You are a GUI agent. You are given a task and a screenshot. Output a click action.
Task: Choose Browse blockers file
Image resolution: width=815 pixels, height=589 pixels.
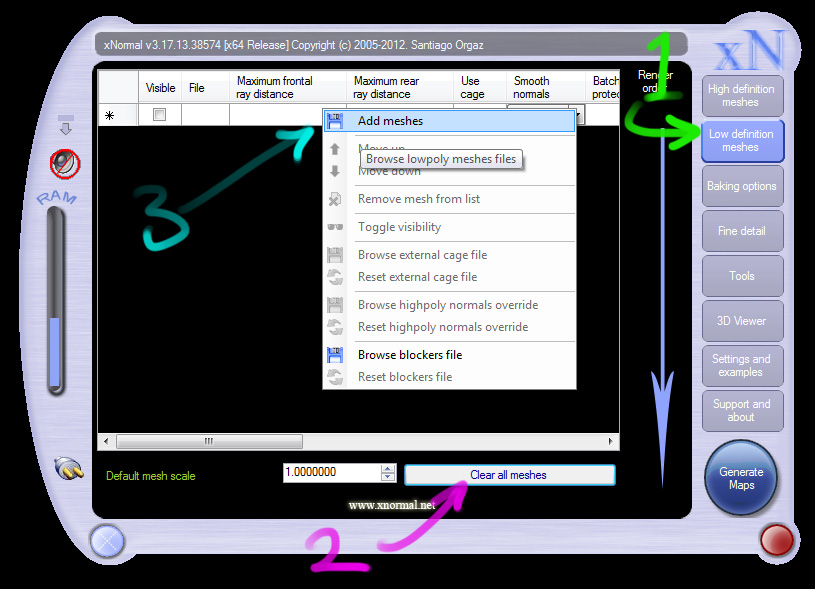(449, 355)
